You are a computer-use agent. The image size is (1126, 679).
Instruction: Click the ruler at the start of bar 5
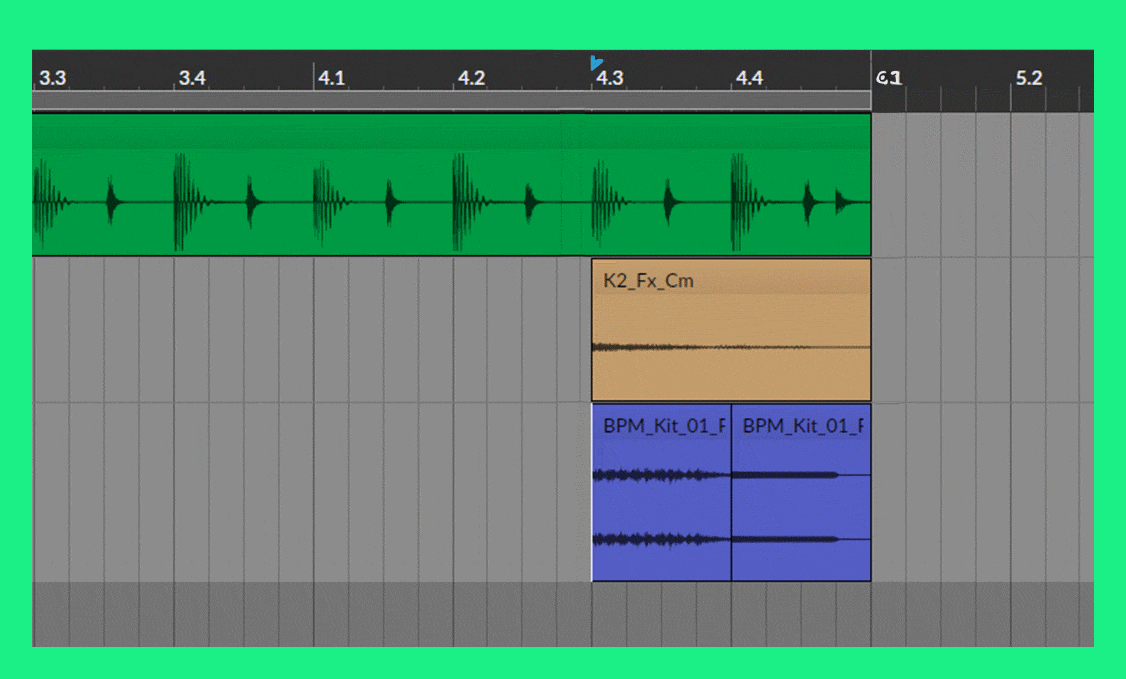pyautogui.click(x=888, y=78)
